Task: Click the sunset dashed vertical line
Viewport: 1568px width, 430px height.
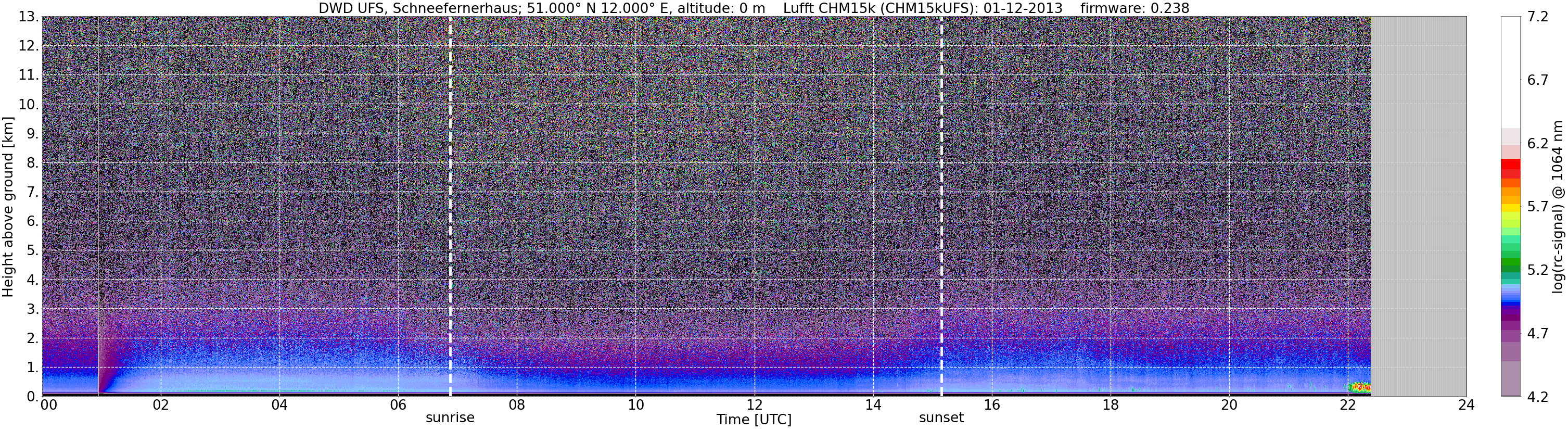Action: coord(941,207)
